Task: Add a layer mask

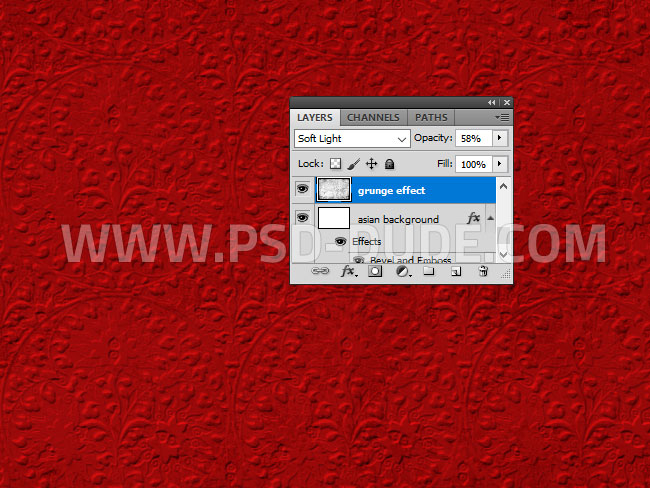Action: (x=375, y=272)
